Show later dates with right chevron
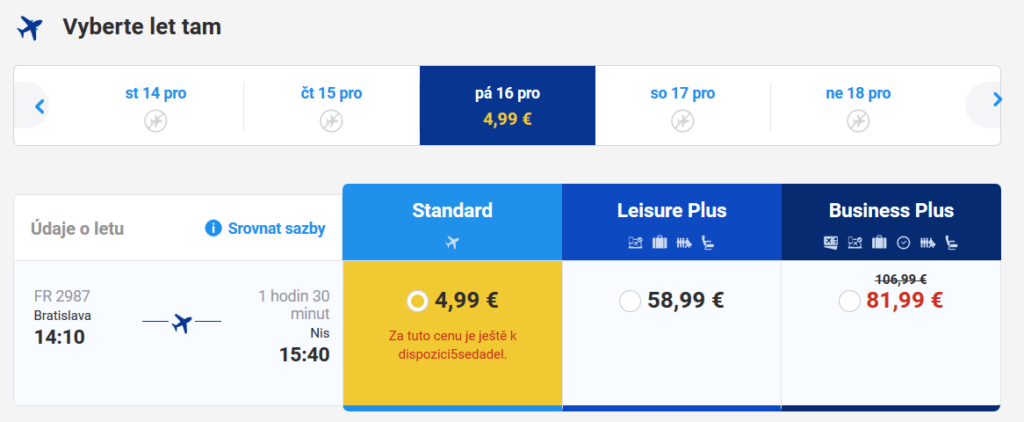Screen dimensions: 1024x422 click(x=997, y=100)
